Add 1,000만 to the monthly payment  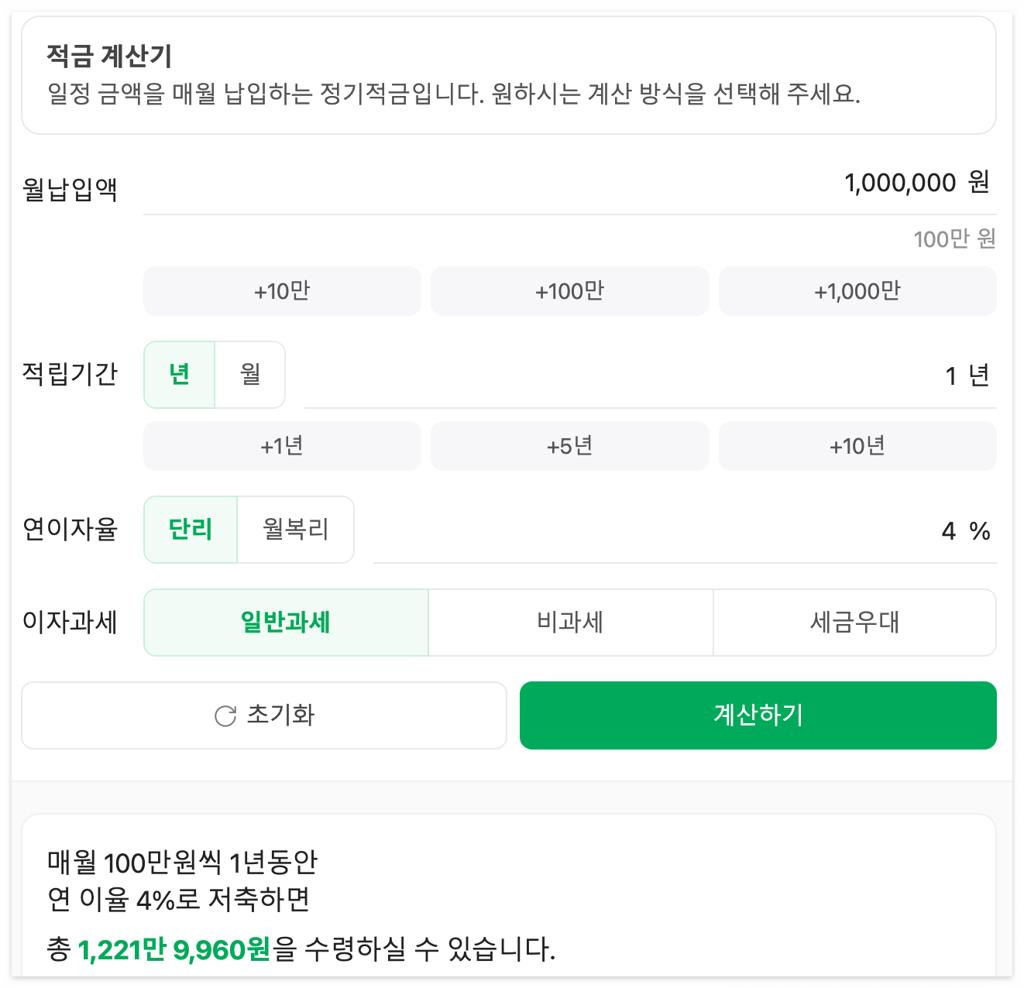[857, 291]
